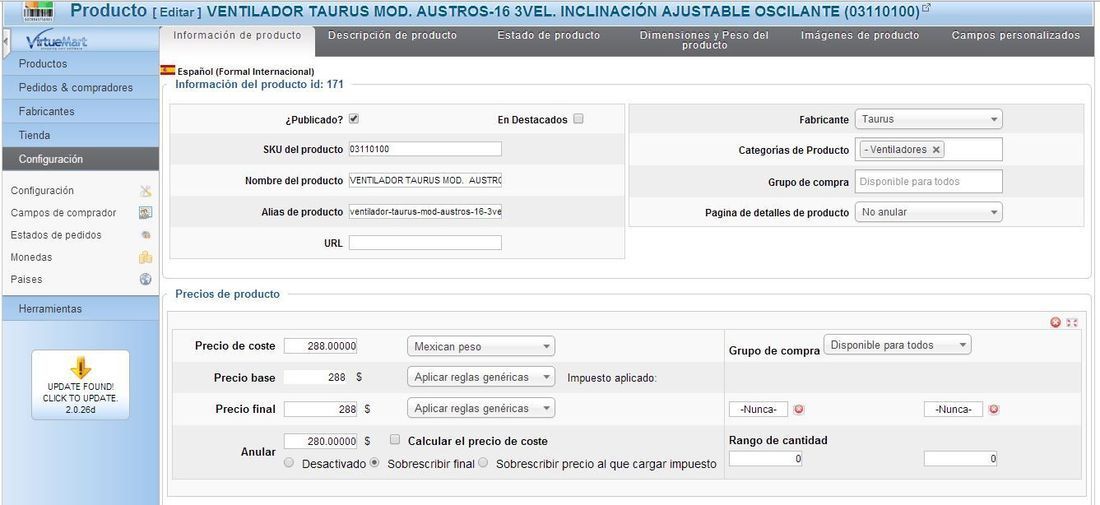
Task: Click the red delete price icon
Action: 1055,322
